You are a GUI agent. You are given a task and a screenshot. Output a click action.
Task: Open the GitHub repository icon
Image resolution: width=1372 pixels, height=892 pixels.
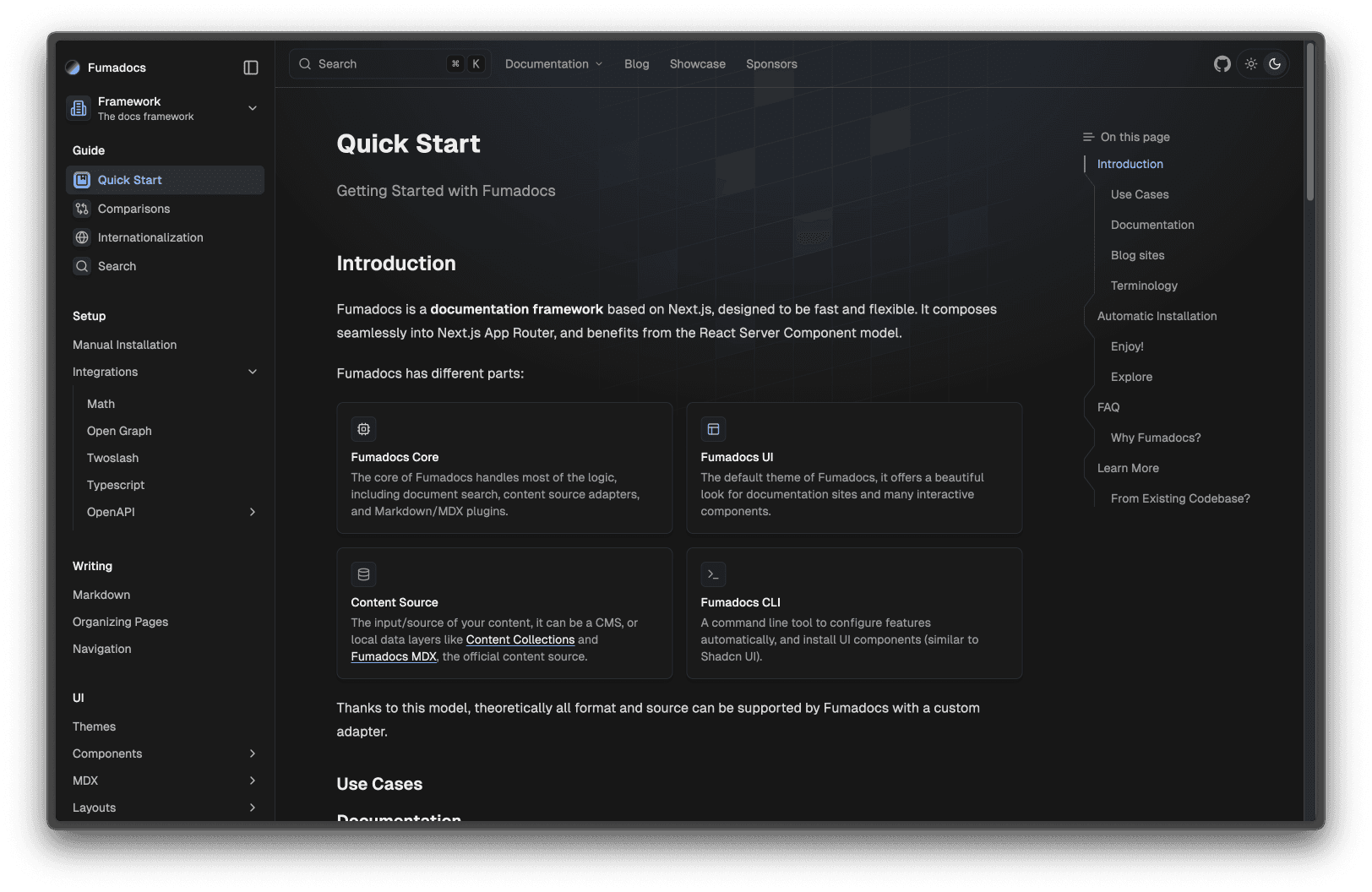(1222, 64)
